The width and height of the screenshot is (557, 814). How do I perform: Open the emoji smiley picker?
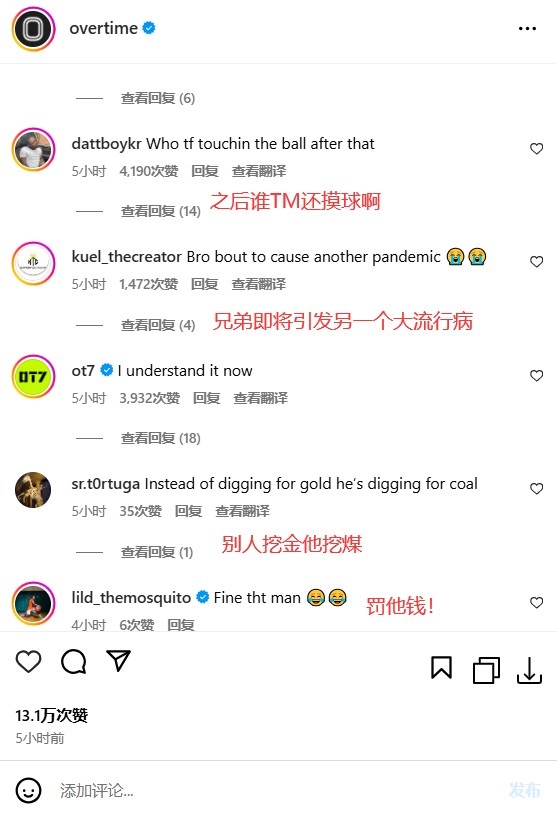tap(28, 790)
